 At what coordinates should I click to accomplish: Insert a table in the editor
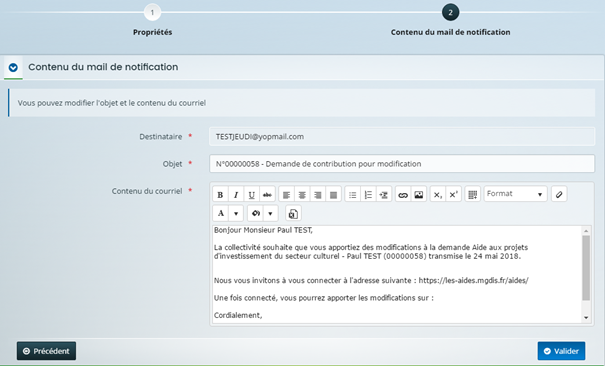coord(473,194)
